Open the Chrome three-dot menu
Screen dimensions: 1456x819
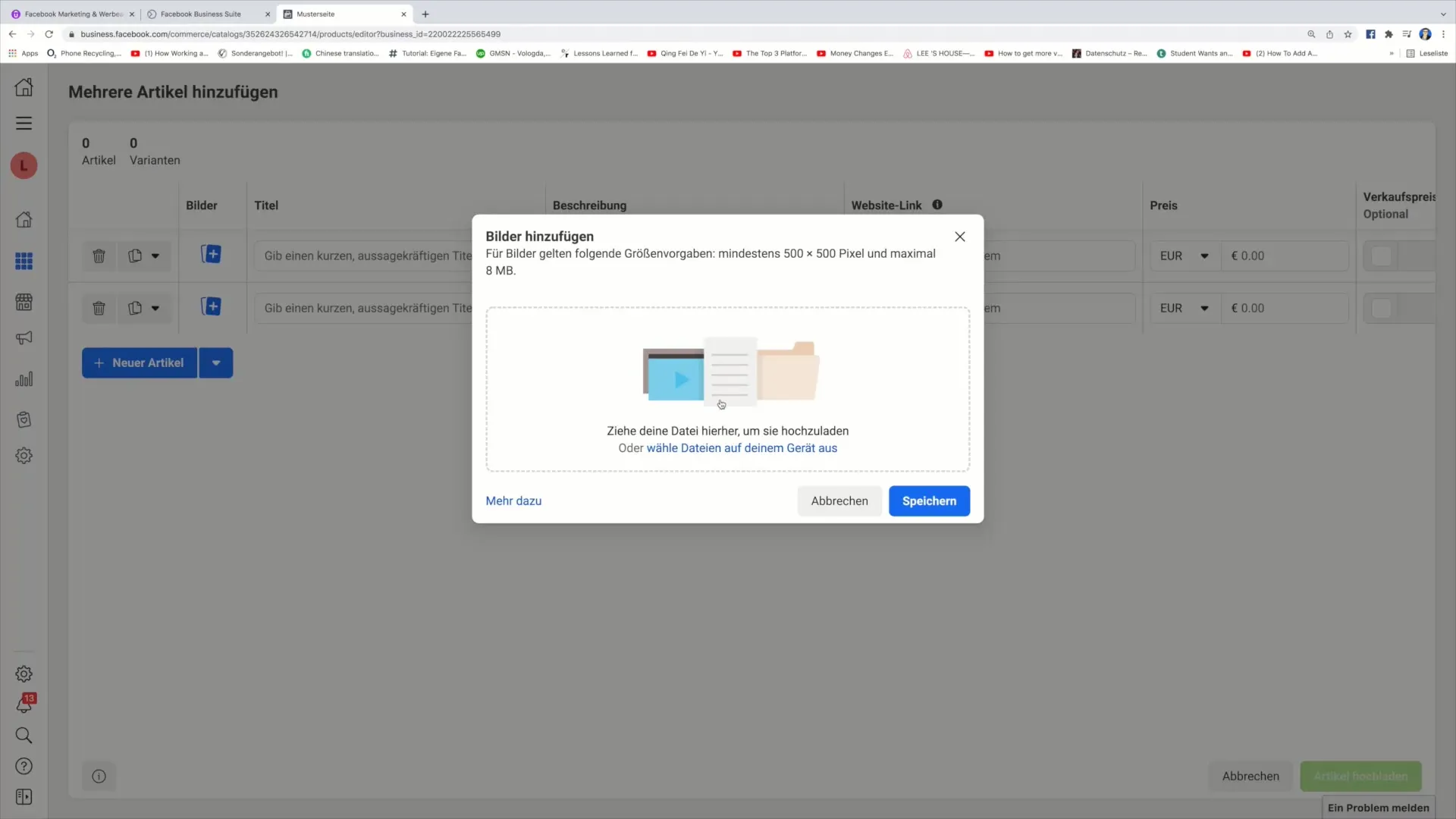pyautogui.click(x=1444, y=34)
